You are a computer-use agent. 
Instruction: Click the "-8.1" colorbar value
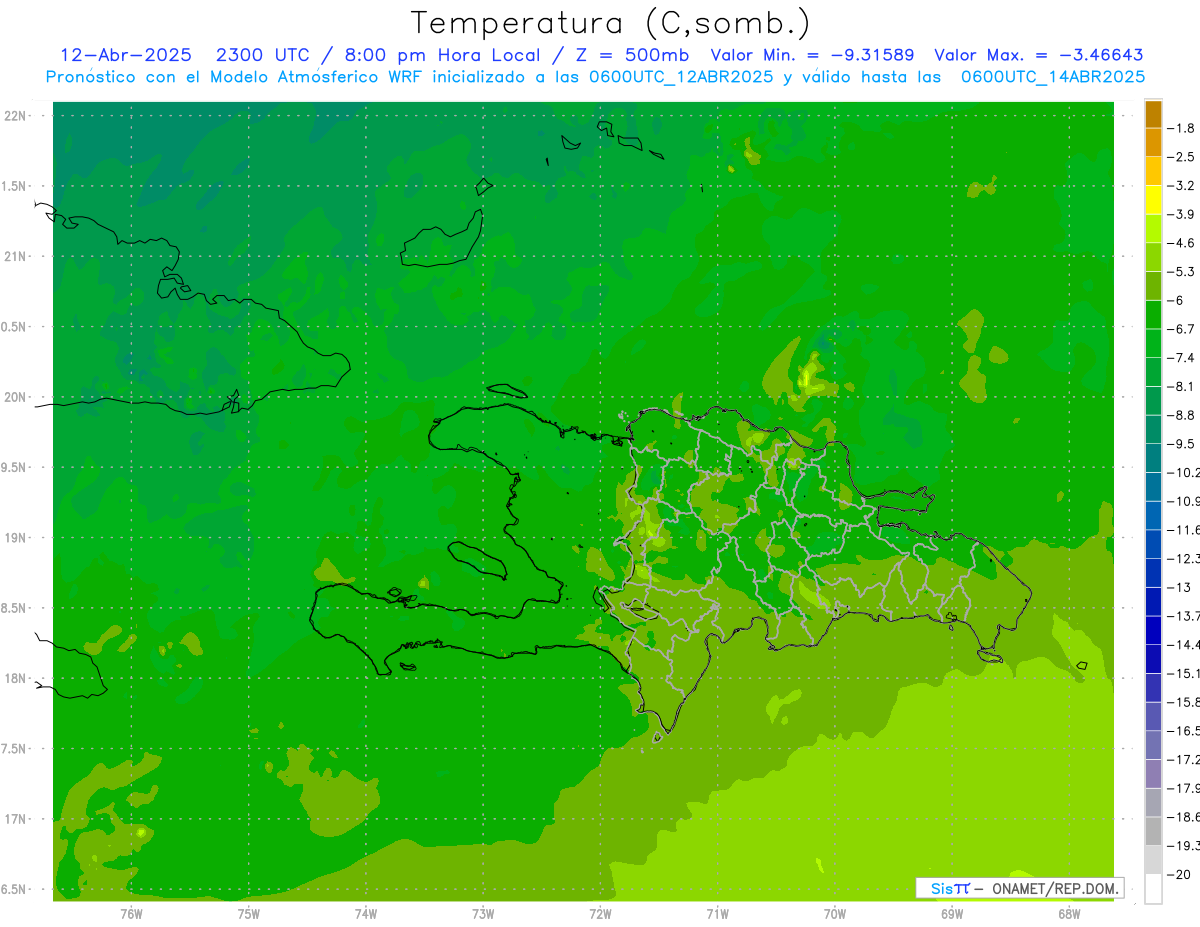click(x=1182, y=386)
